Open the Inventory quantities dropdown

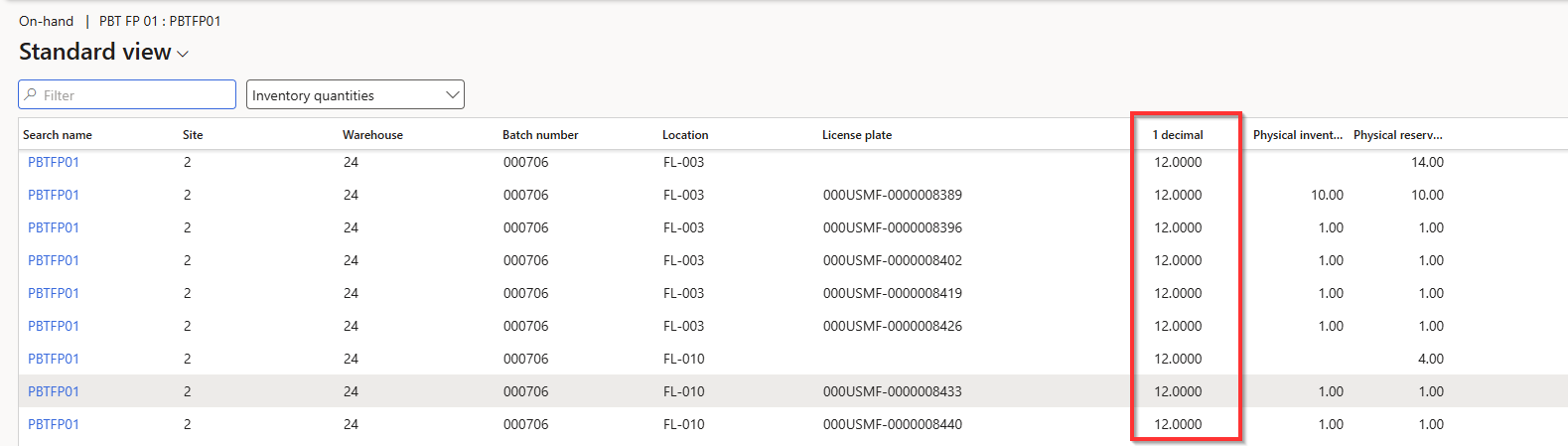[x=355, y=95]
